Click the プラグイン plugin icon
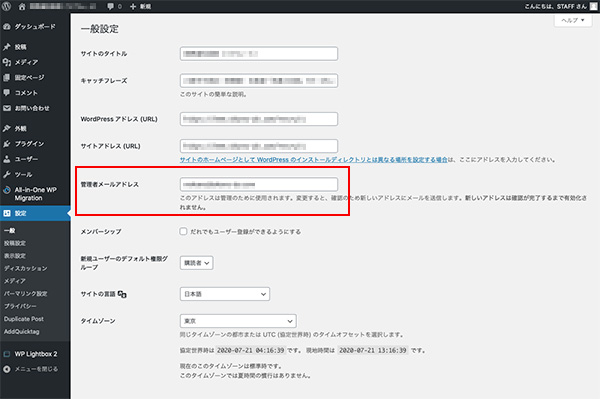The height and width of the screenshot is (399, 600). [x=7, y=144]
